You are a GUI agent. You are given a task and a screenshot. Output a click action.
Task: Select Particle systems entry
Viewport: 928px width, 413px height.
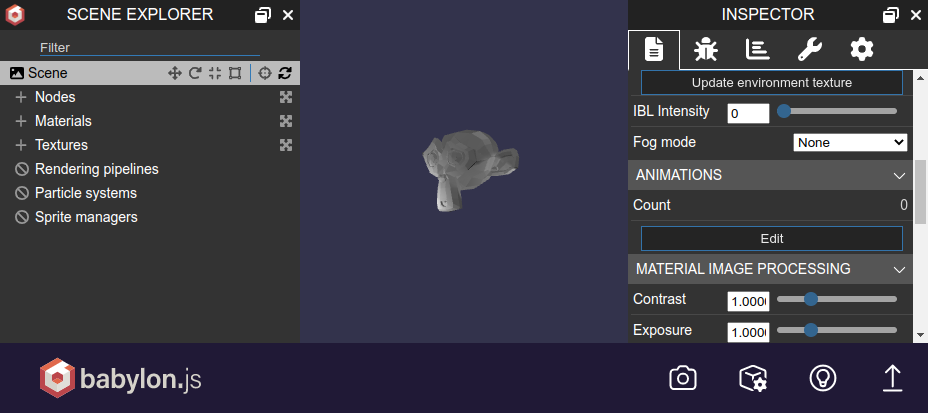(x=86, y=193)
